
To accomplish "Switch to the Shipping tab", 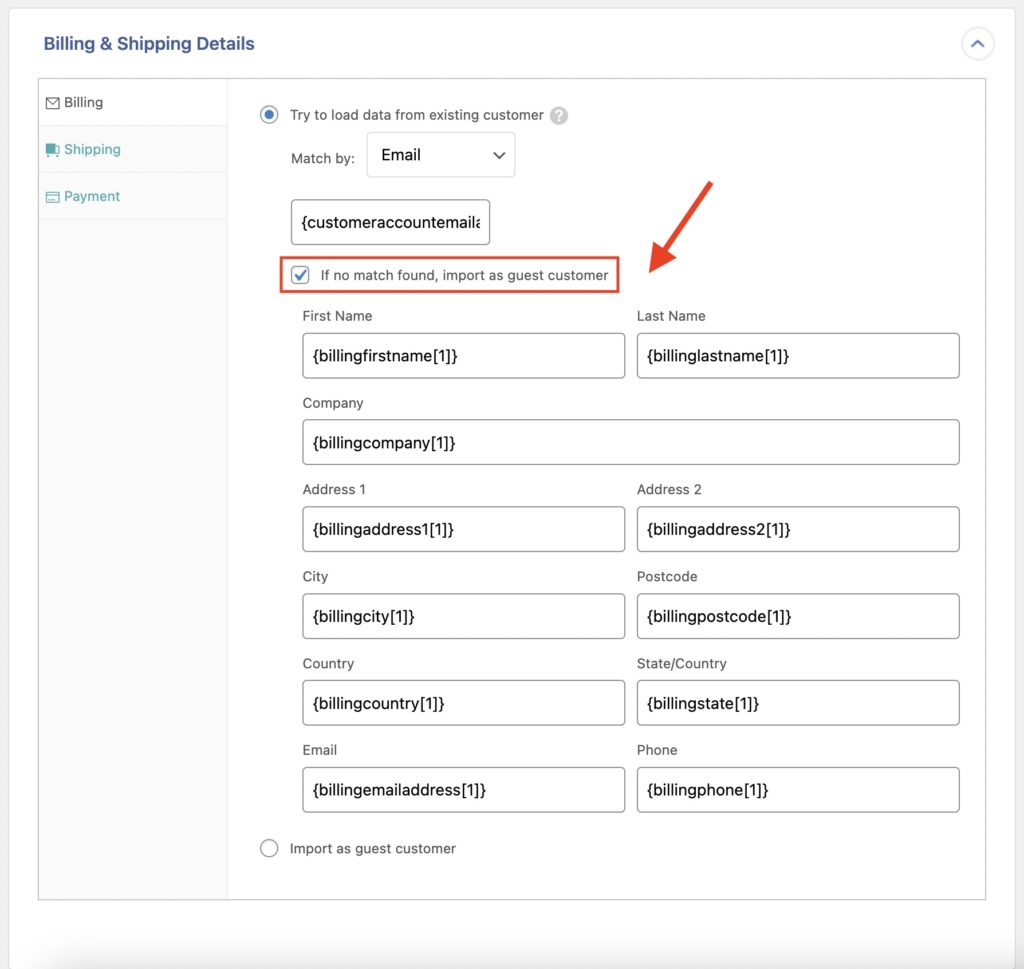I will point(92,149).
